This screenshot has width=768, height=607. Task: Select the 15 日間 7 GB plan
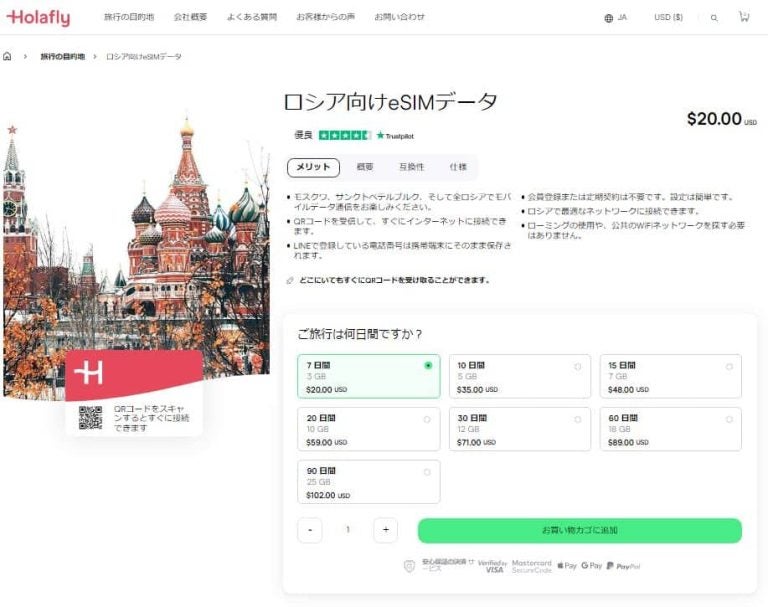pyautogui.click(x=671, y=376)
